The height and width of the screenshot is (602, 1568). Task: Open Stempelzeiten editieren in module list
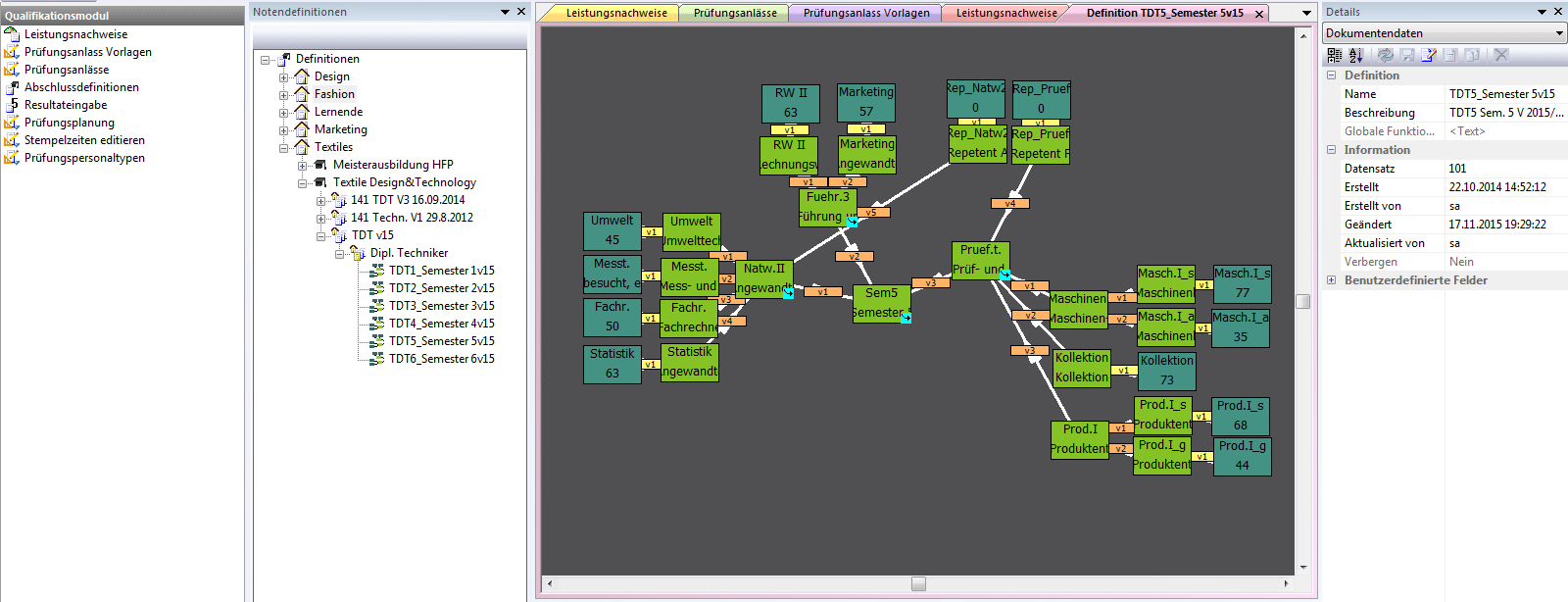pos(84,140)
